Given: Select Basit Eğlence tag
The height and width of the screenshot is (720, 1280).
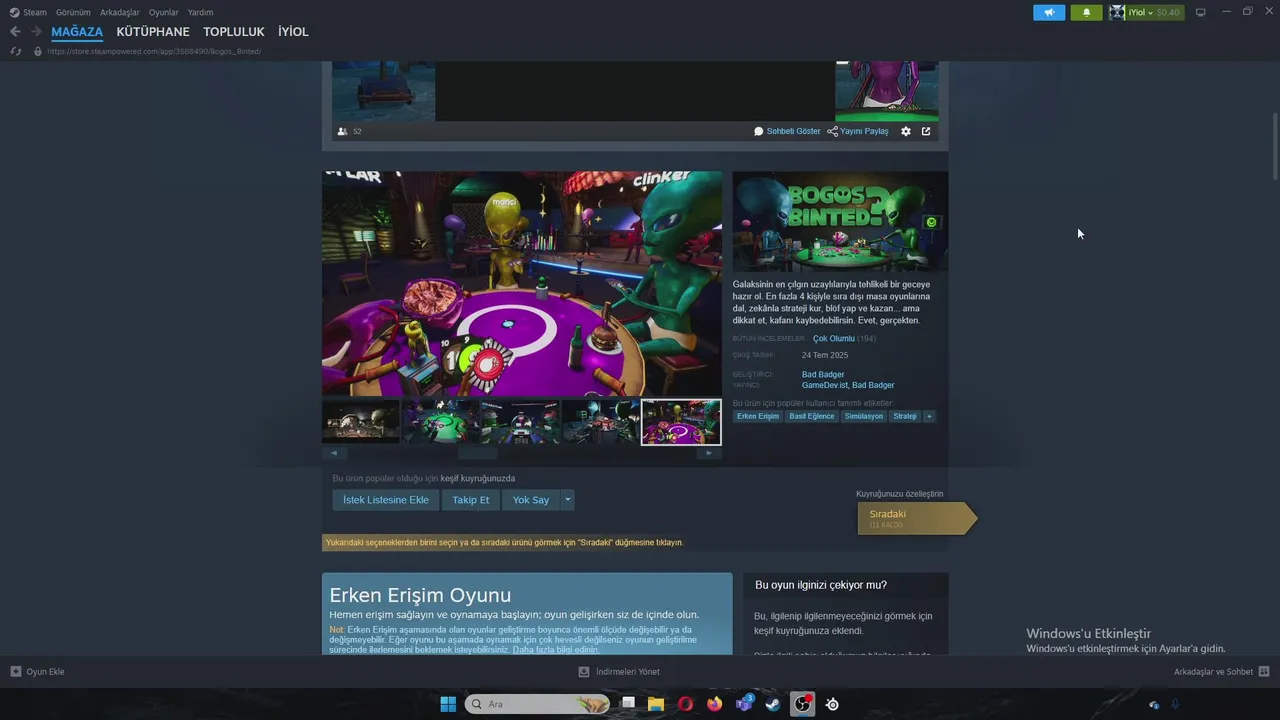Looking at the screenshot, I should [812, 416].
